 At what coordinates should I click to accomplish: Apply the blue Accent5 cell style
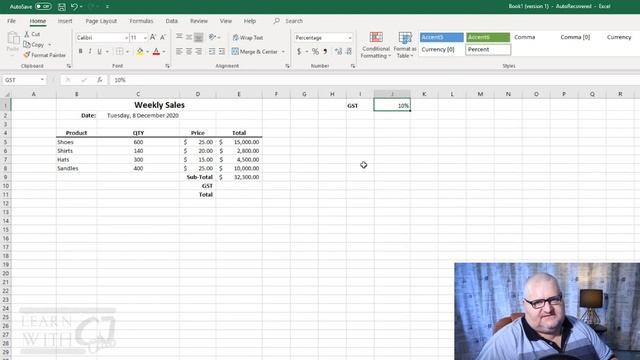tap(442, 37)
